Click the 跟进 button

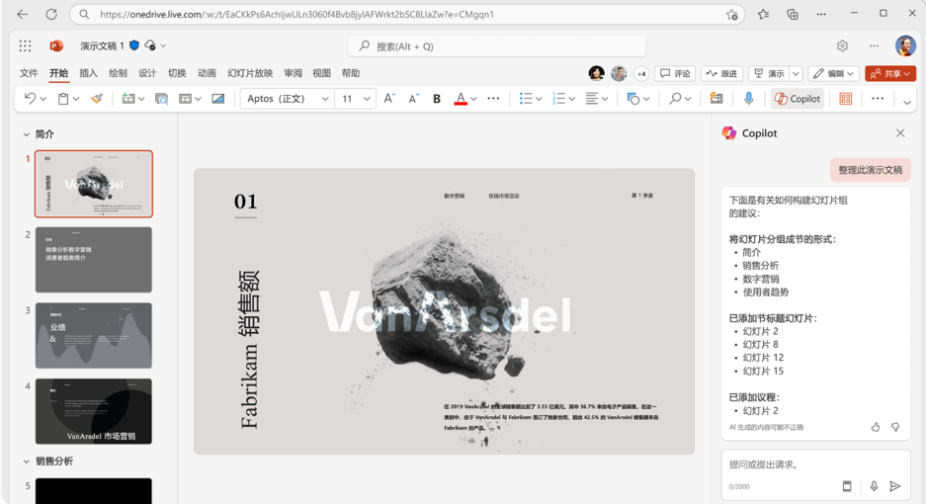(722, 73)
